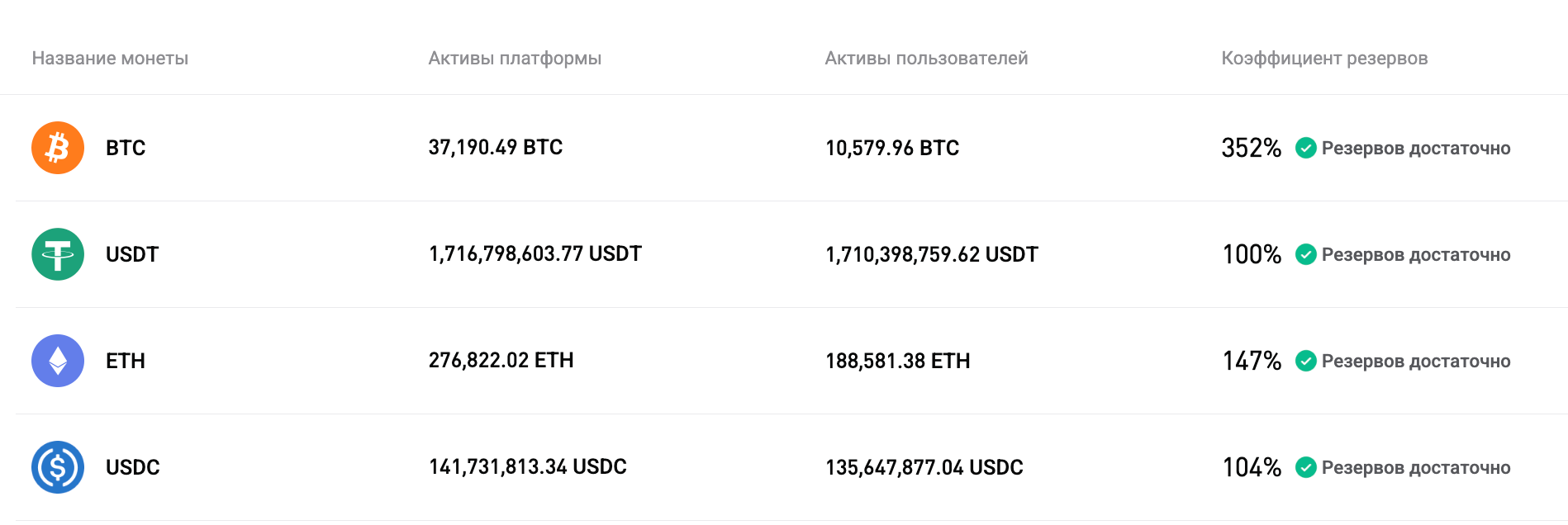
Task: Click the green checkmark beside BTC reserves
Action: click(x=1306, y=149)
